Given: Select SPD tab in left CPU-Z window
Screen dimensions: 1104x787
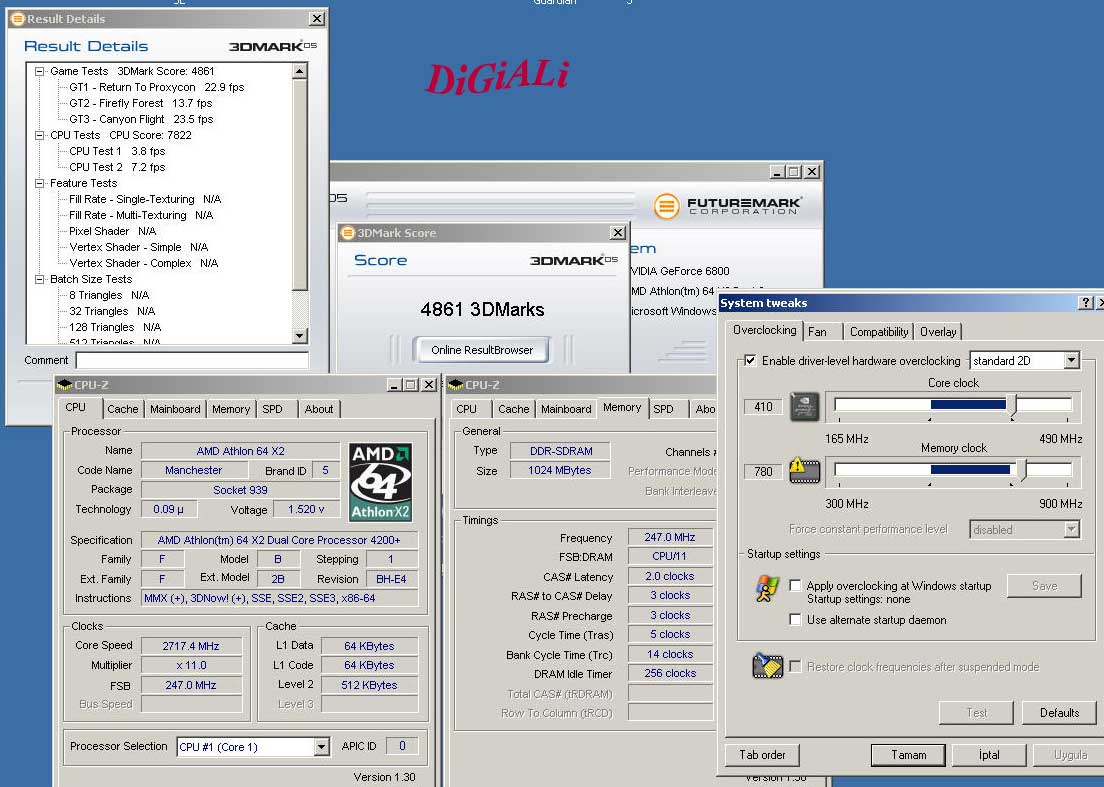Looking at the screenshot, I should (x=272, y=409).
